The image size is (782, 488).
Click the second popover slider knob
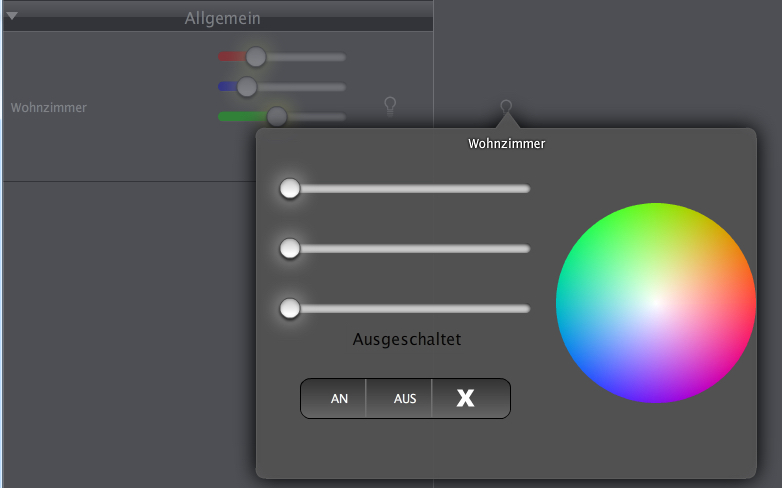point(290,248)
